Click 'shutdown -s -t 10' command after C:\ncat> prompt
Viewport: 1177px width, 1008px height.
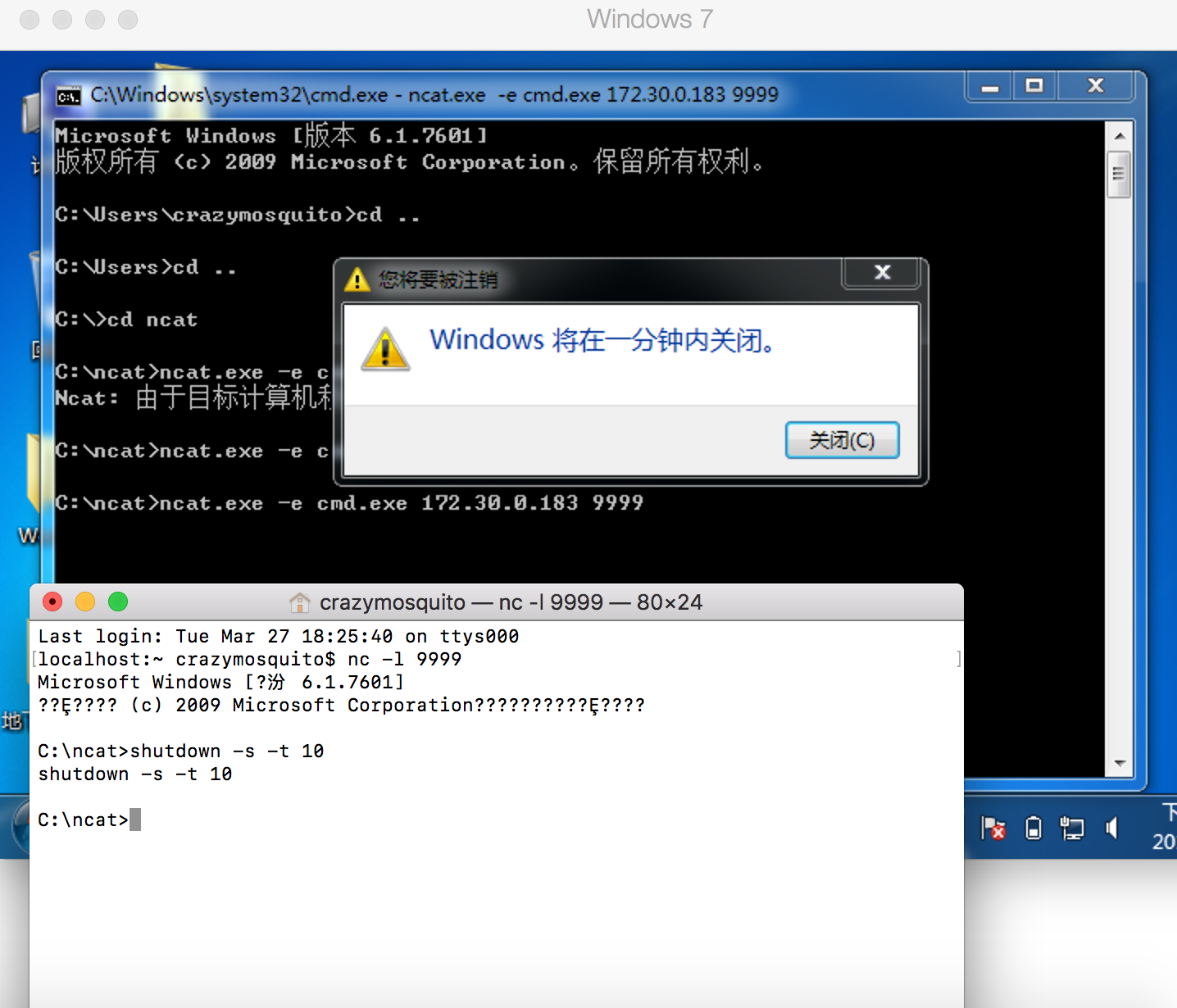pyautogui.click(x=227, y=751)
